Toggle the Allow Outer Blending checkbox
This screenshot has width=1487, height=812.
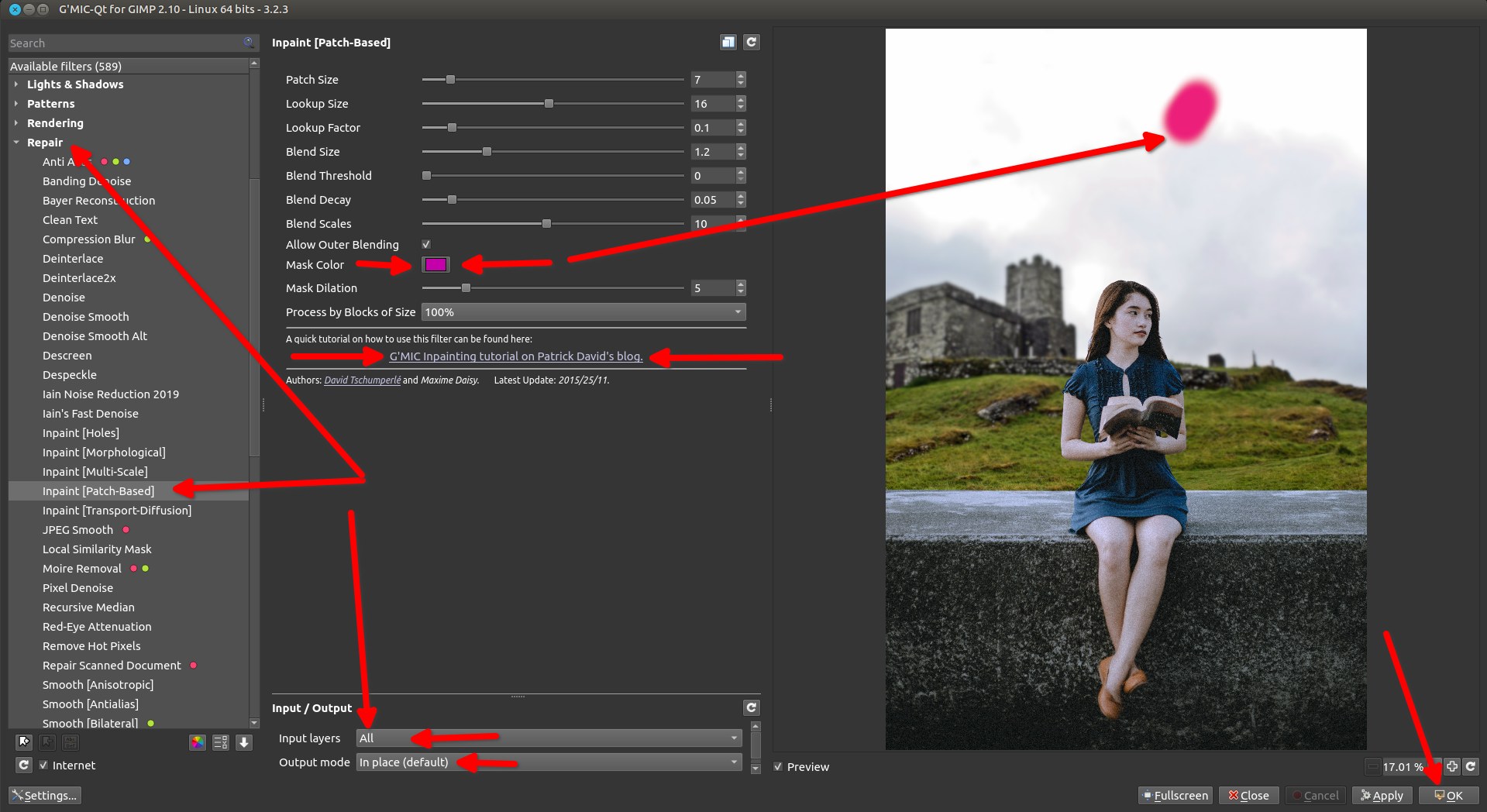pyautogui.click(x=426, y=245)
